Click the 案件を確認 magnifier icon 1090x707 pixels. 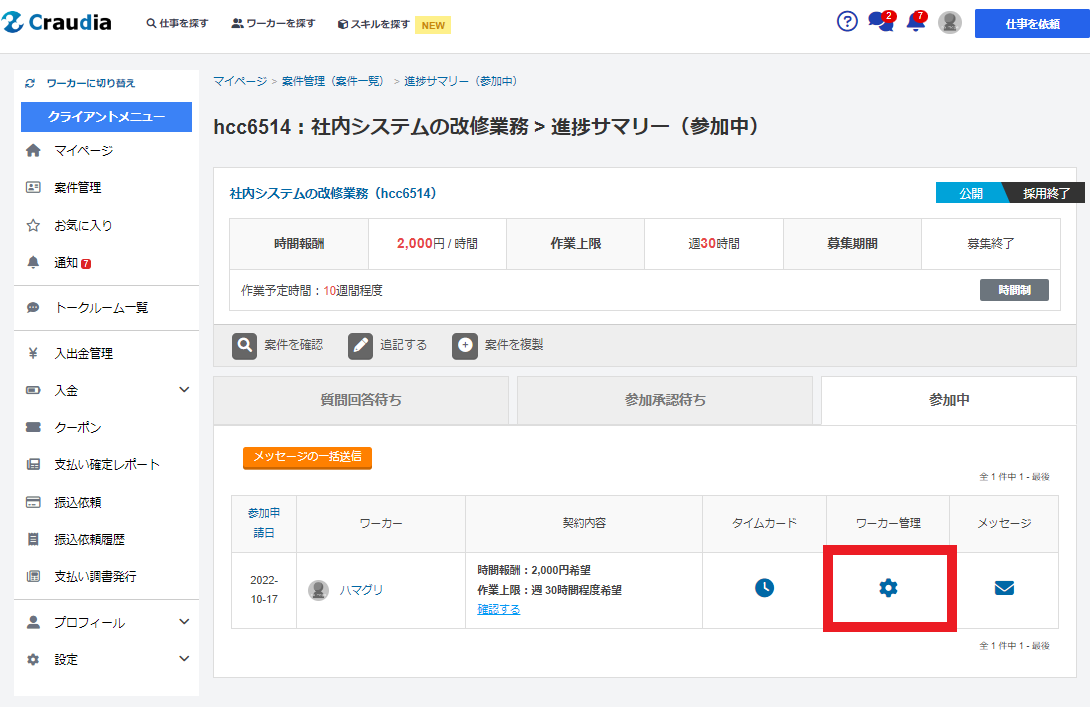[x=245, y=345]
